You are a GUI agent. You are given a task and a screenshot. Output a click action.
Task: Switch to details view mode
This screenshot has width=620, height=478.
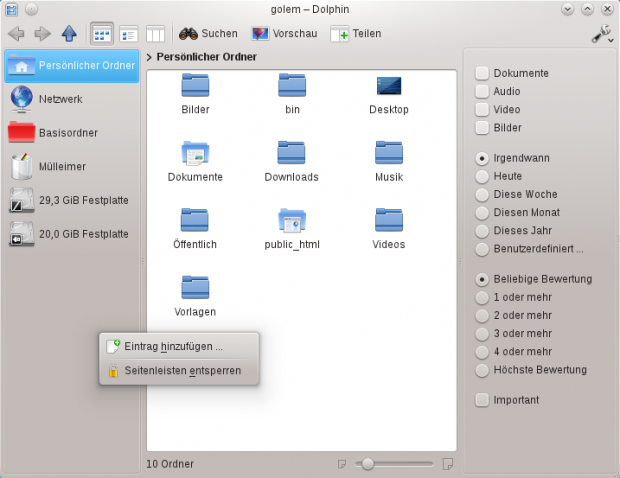pyautogui.click(x=129, y=33)
